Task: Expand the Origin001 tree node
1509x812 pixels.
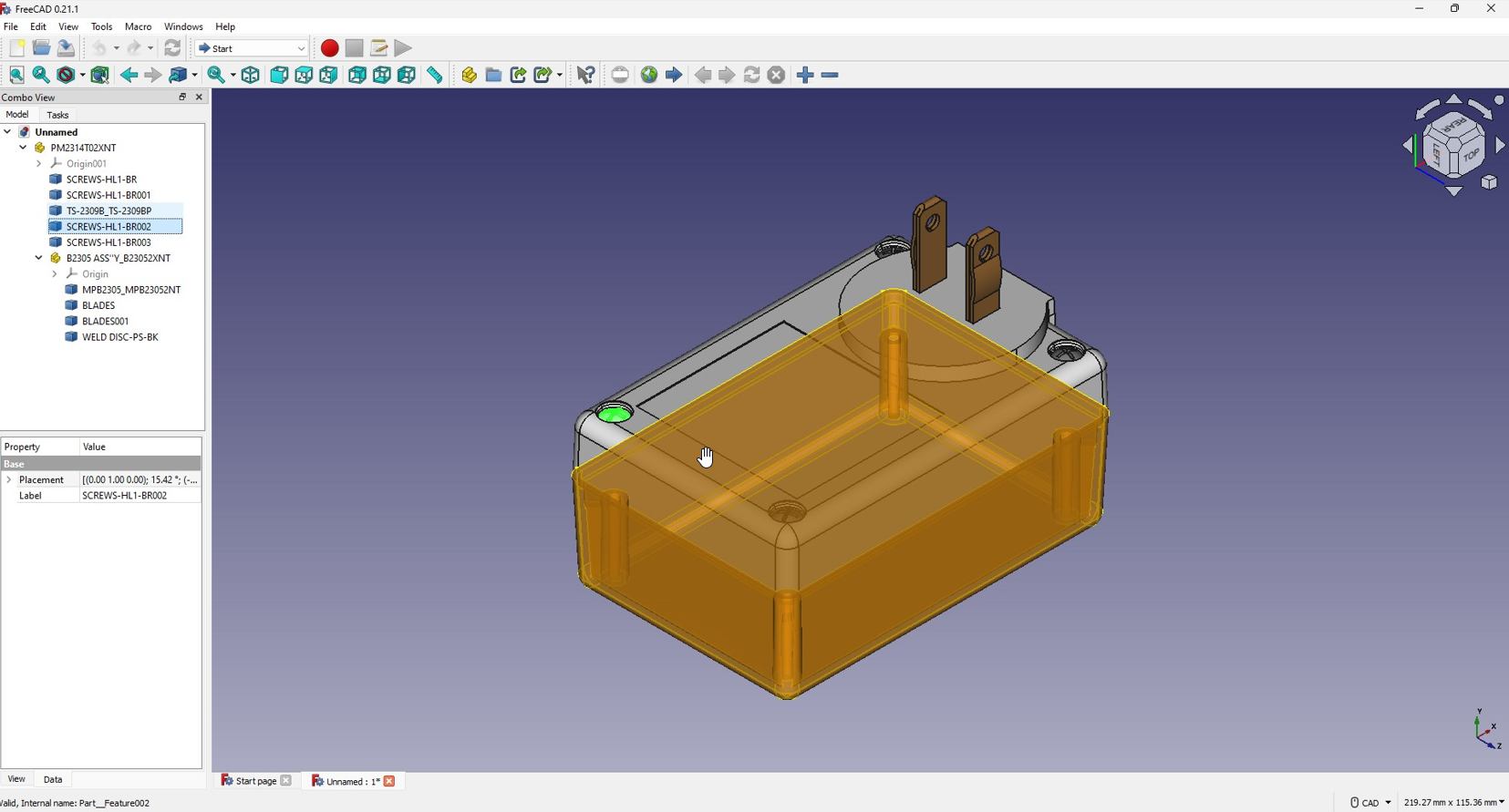Action: pyautogui.click(x=38, y=164)
